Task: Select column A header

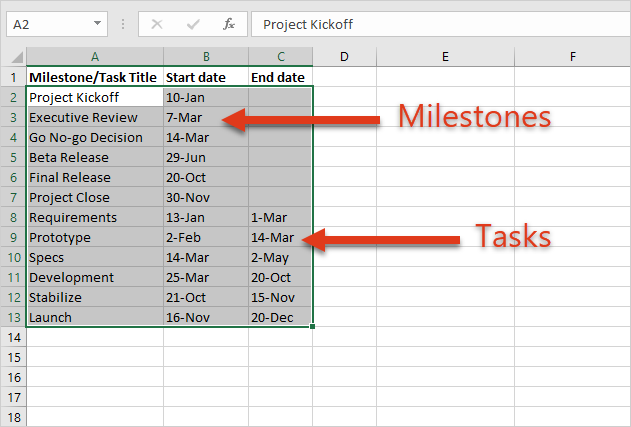Action: pos(95,57)
